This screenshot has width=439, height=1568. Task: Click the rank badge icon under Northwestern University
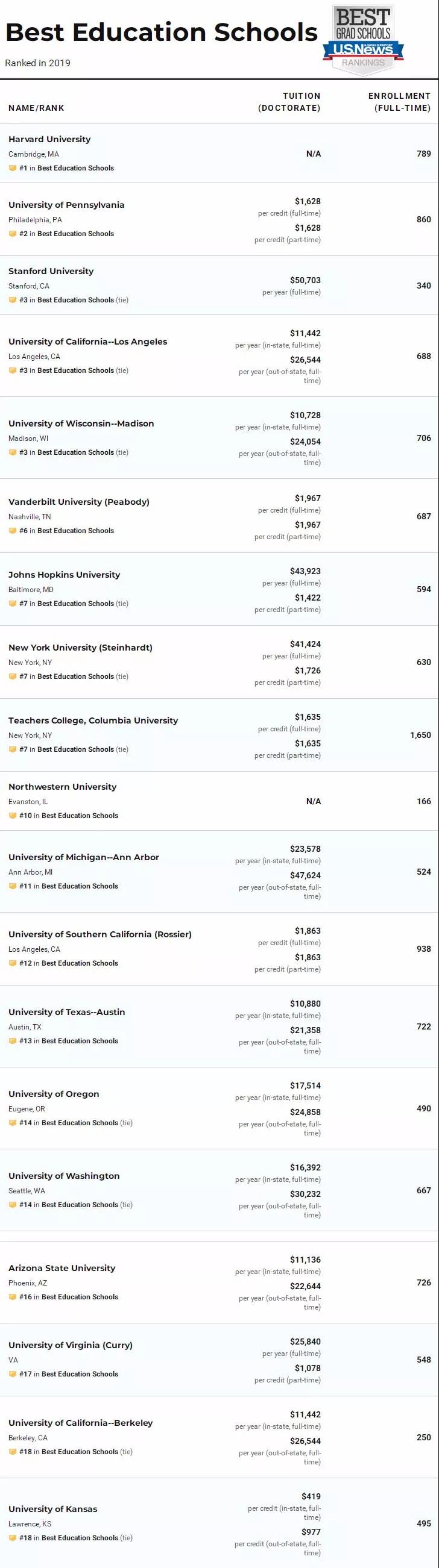(12, 816)
